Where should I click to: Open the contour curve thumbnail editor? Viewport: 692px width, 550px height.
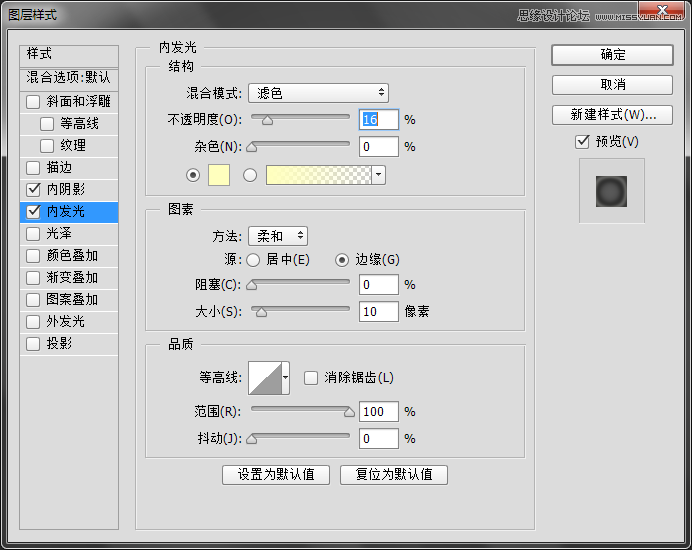click(x=265, y=378)
